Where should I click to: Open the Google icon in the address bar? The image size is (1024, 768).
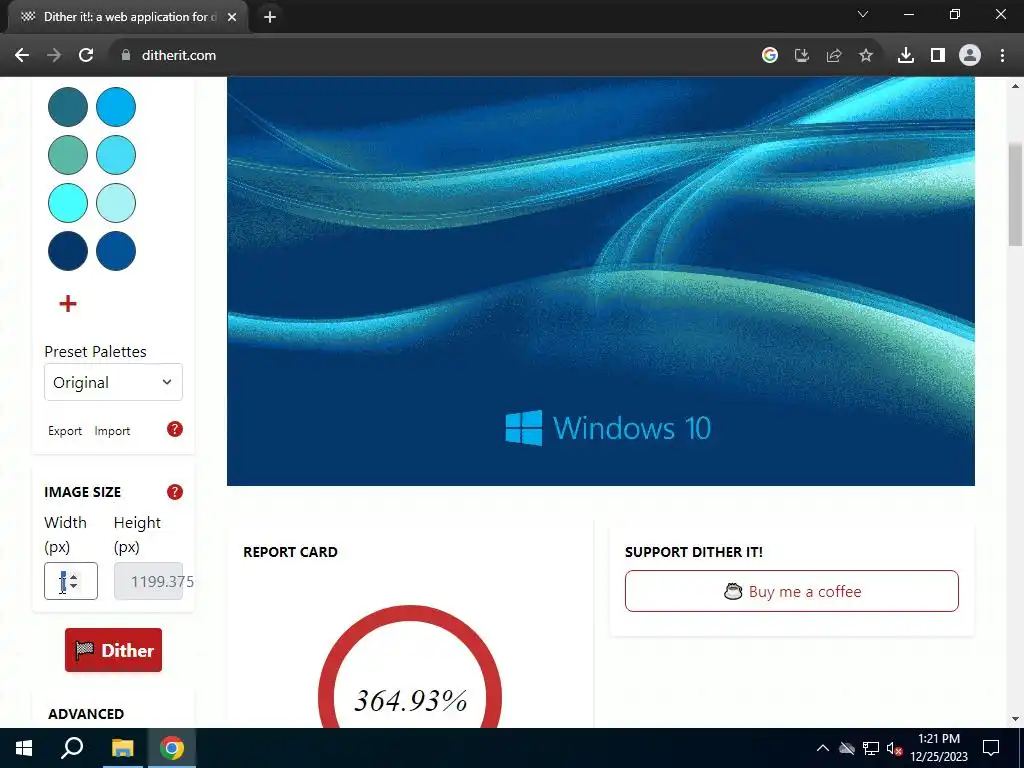point(770,56)
